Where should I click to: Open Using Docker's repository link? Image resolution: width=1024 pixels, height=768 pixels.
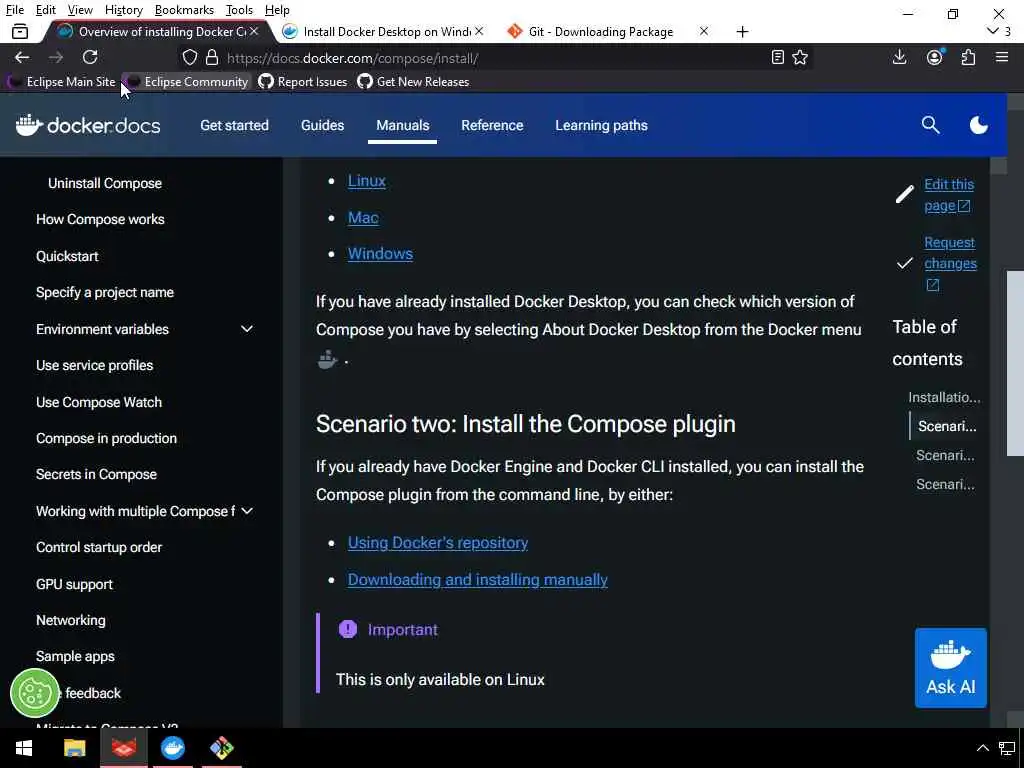(438, 543)
